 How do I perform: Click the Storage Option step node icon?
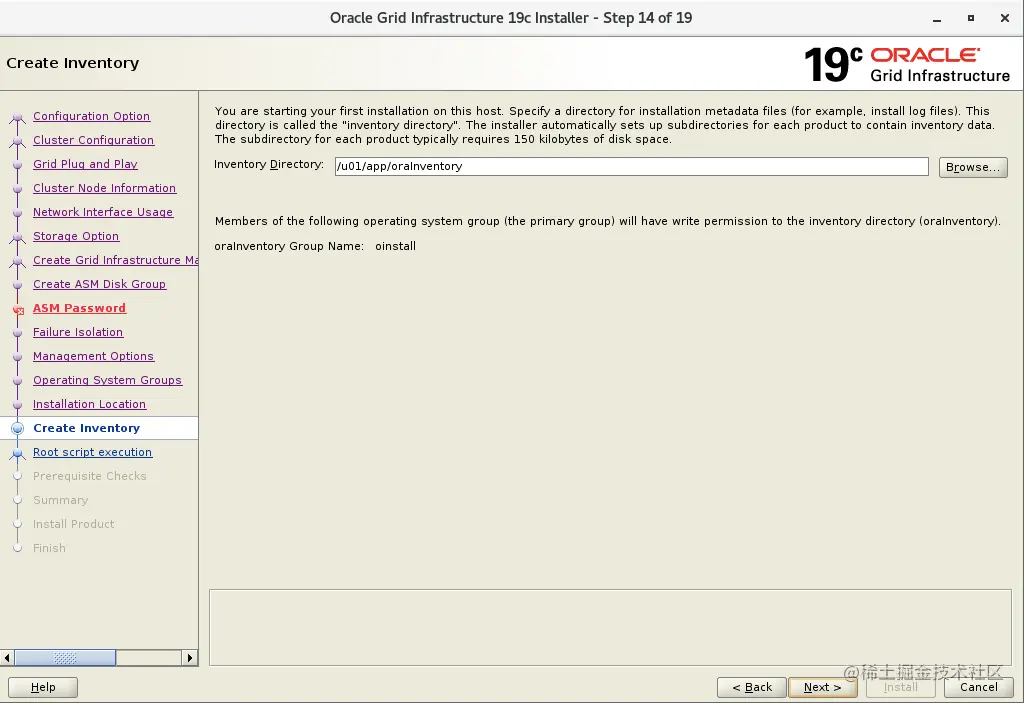click(x=18, y=238)
